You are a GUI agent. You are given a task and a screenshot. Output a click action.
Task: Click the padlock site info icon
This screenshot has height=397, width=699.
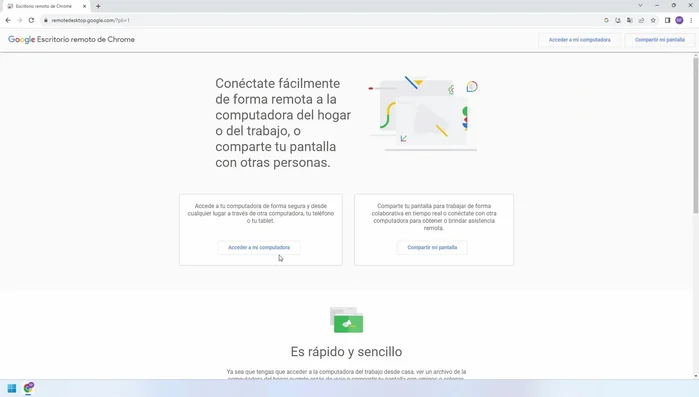point(45,20)
